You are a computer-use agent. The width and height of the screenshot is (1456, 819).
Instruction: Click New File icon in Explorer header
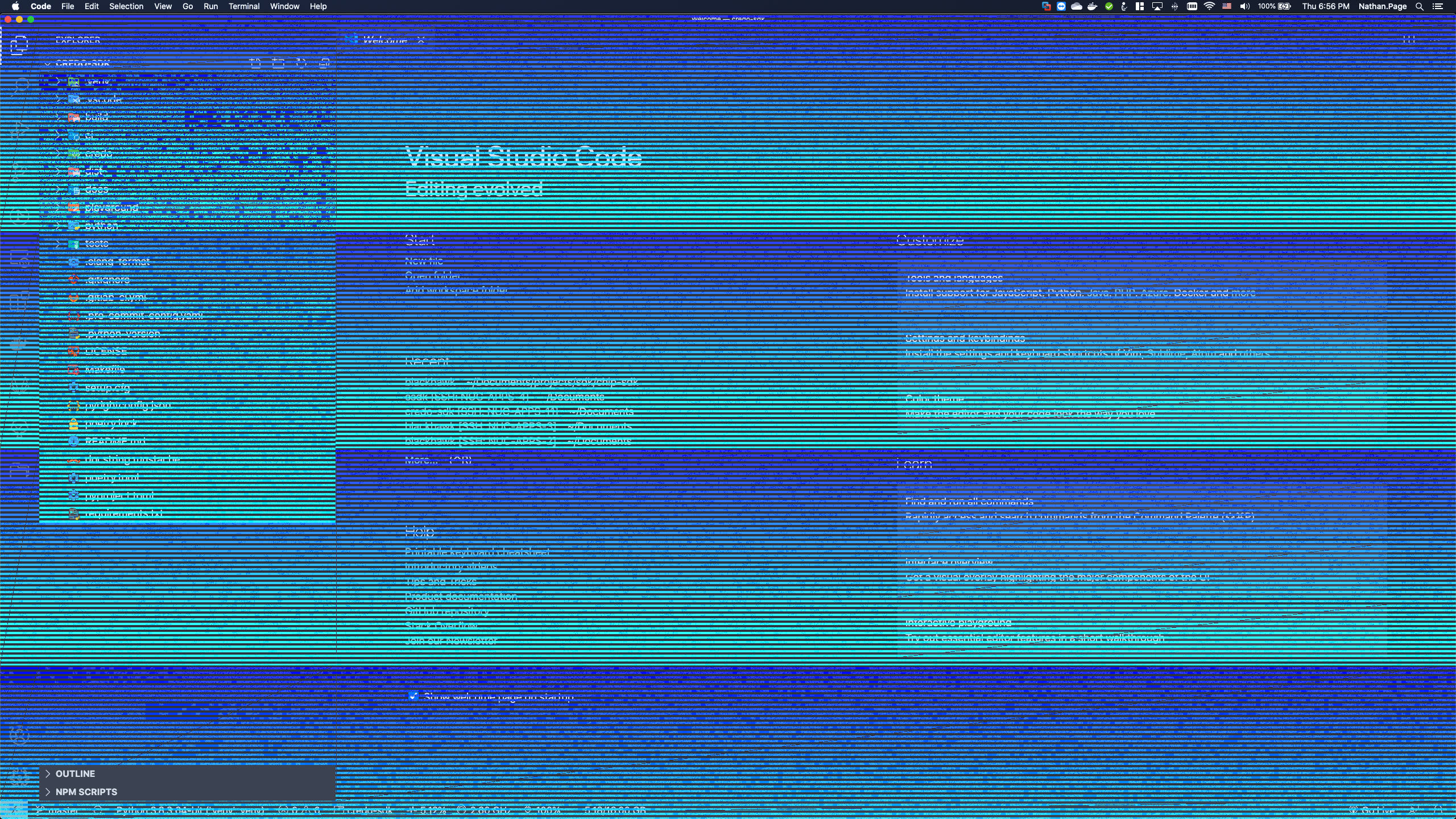(x=255, y=63)
